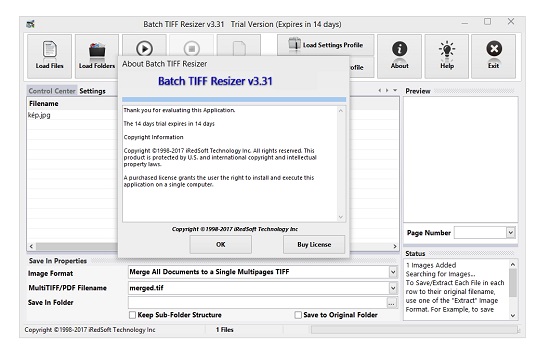
Task: Click the bottom progress bar
Action: tap(414, 330)
